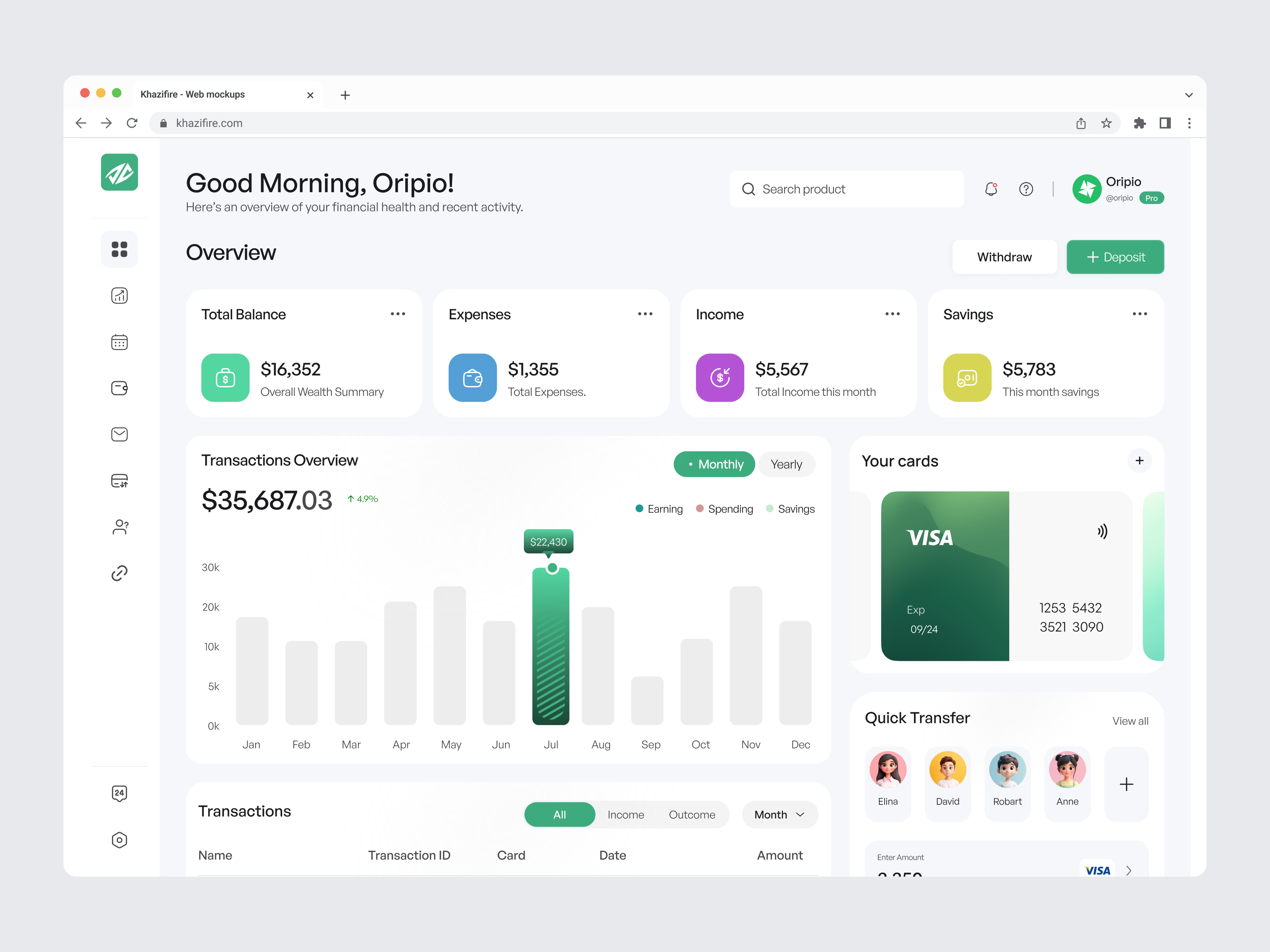Select the Analytics chart icon in sidebar
This screenshot has height=952, width=1270.
pos(119,296)
